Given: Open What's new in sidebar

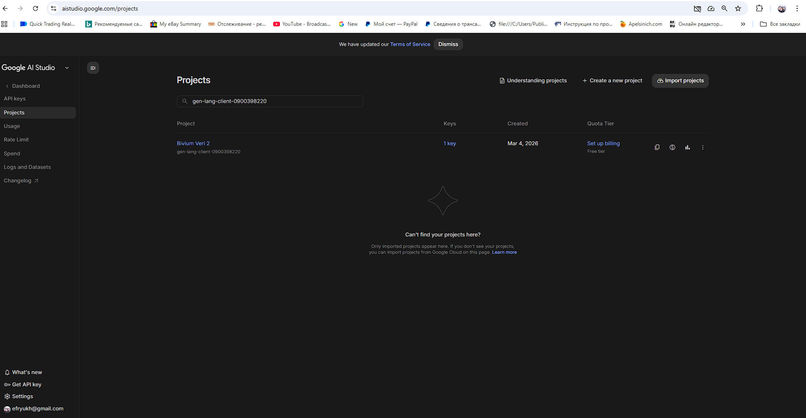Looking at the screenshot, I should click(x=23, y=372).
